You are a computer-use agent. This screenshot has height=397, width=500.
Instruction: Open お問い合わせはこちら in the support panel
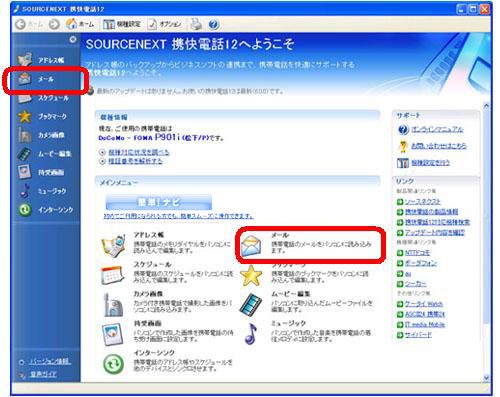tap(439, 146)
